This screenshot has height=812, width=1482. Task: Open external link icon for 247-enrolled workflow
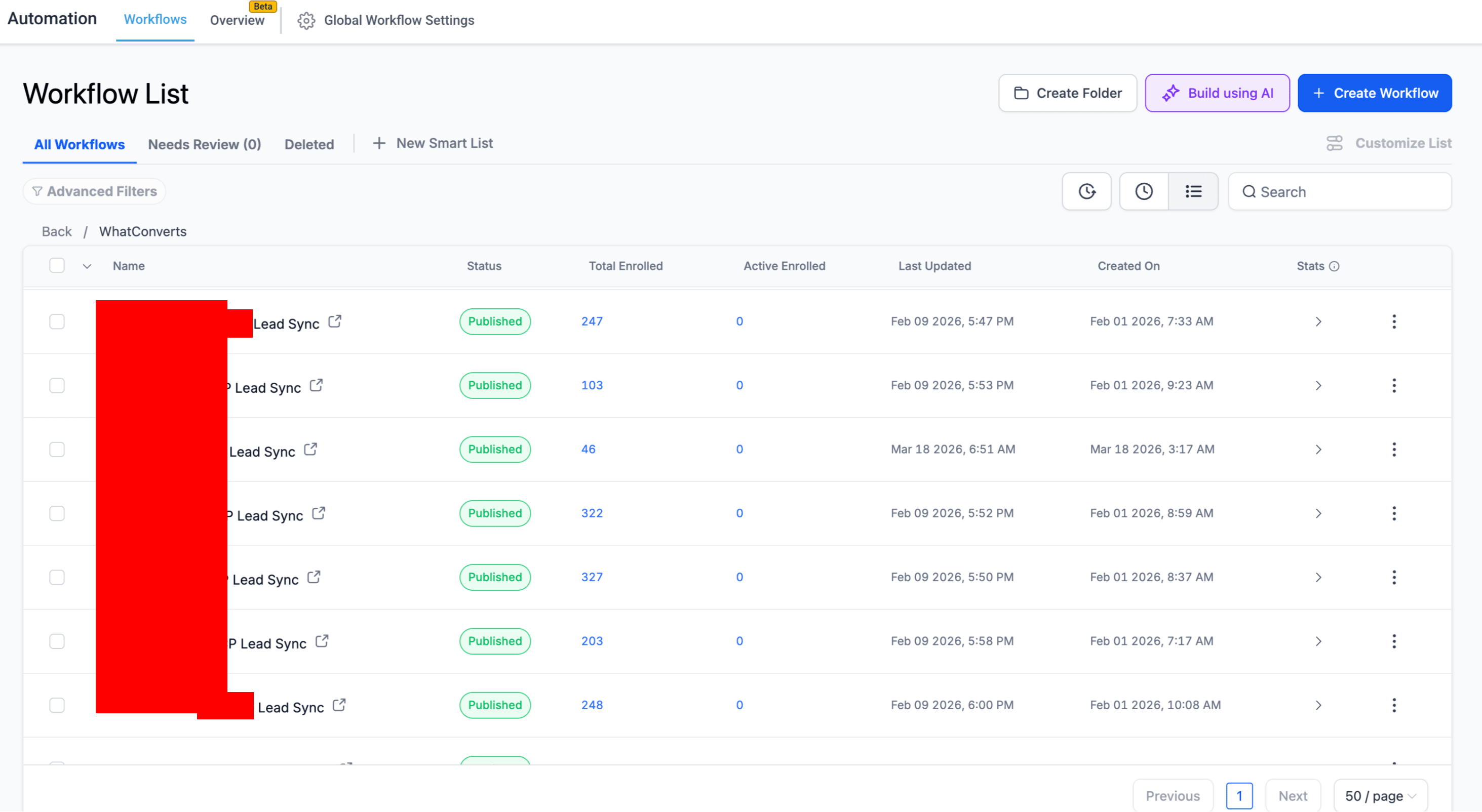(x=335, y=321)
